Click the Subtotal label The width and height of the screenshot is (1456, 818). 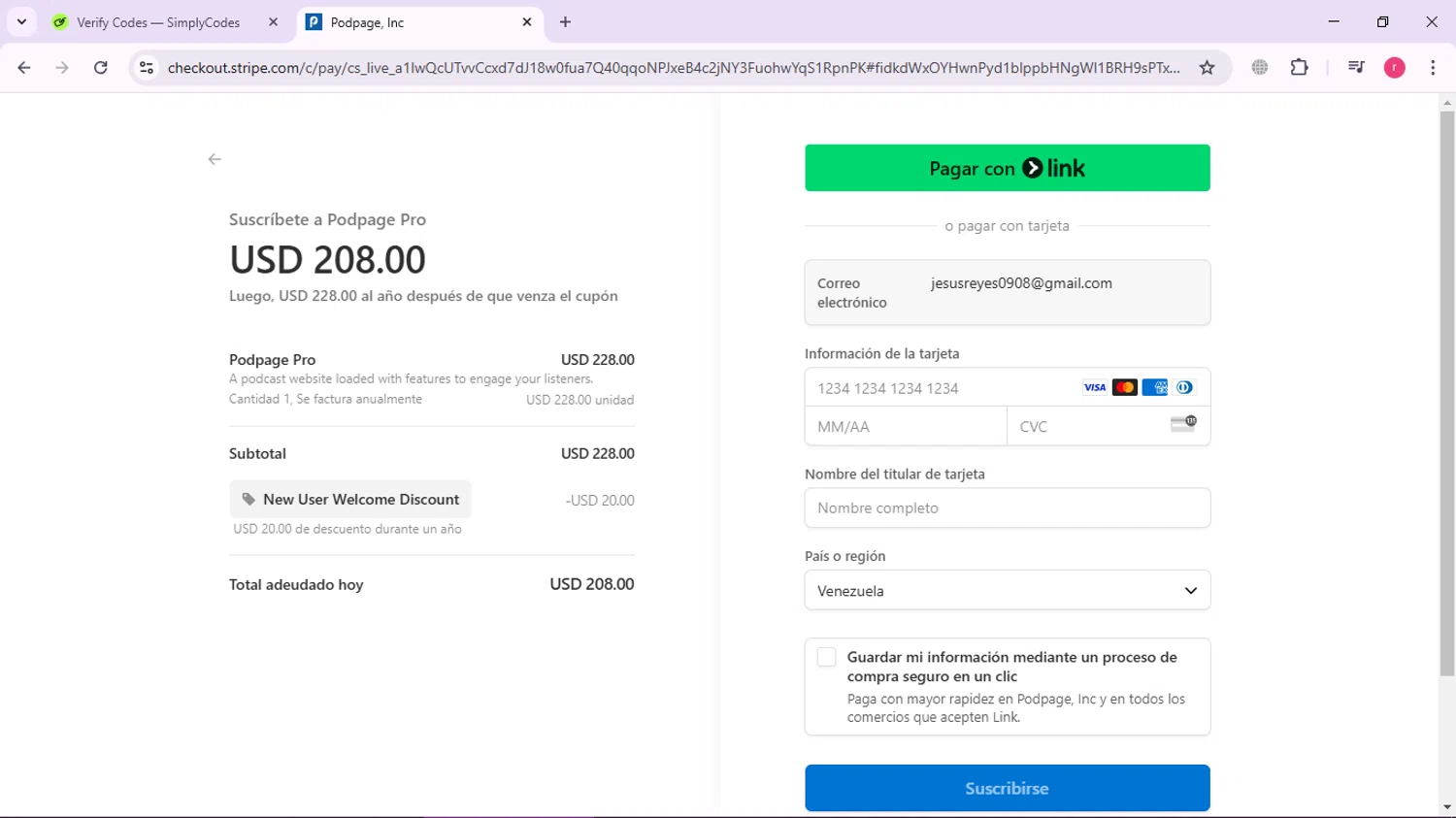tap(257, 453)
